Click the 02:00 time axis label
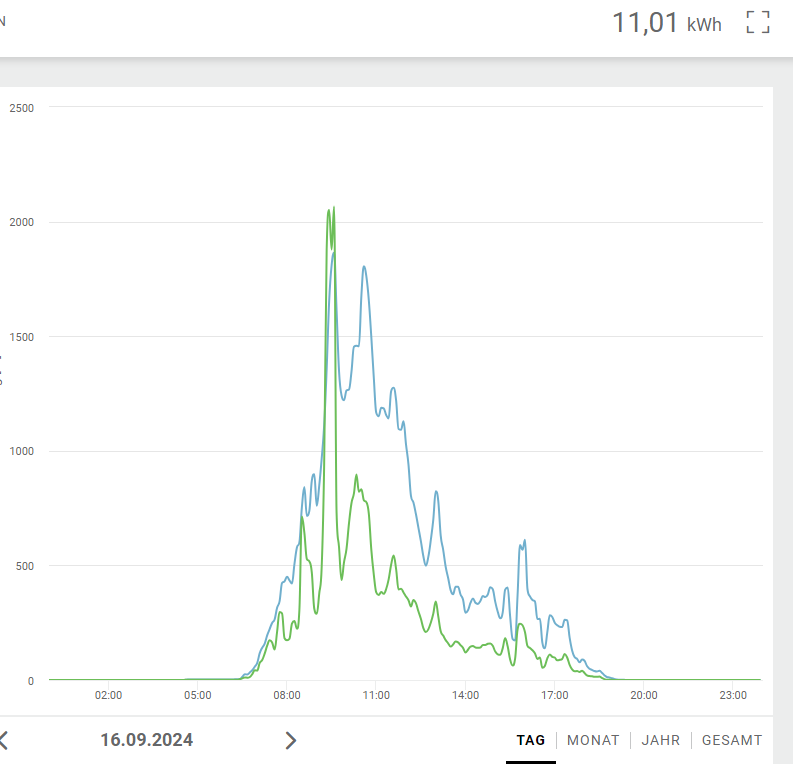 tap(108, 695)
